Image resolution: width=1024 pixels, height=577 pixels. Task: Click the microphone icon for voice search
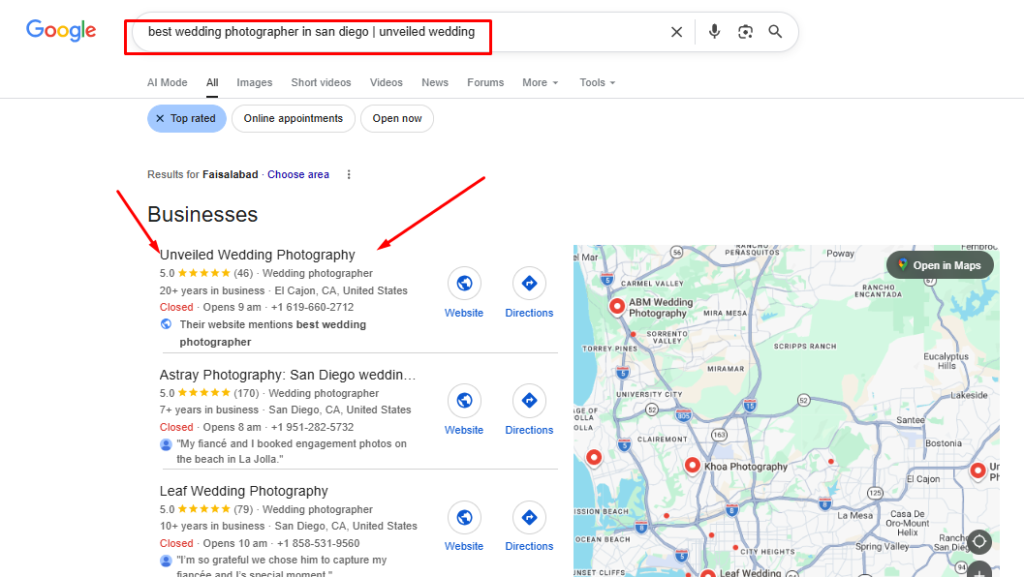click(714, 31)
